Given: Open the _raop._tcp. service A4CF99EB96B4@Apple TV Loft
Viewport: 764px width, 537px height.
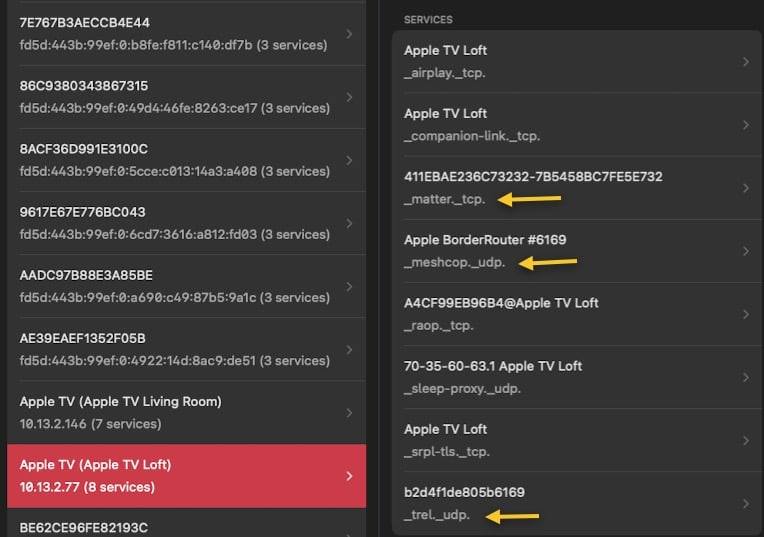Looking at the screenshot, I should coord(577,314).
